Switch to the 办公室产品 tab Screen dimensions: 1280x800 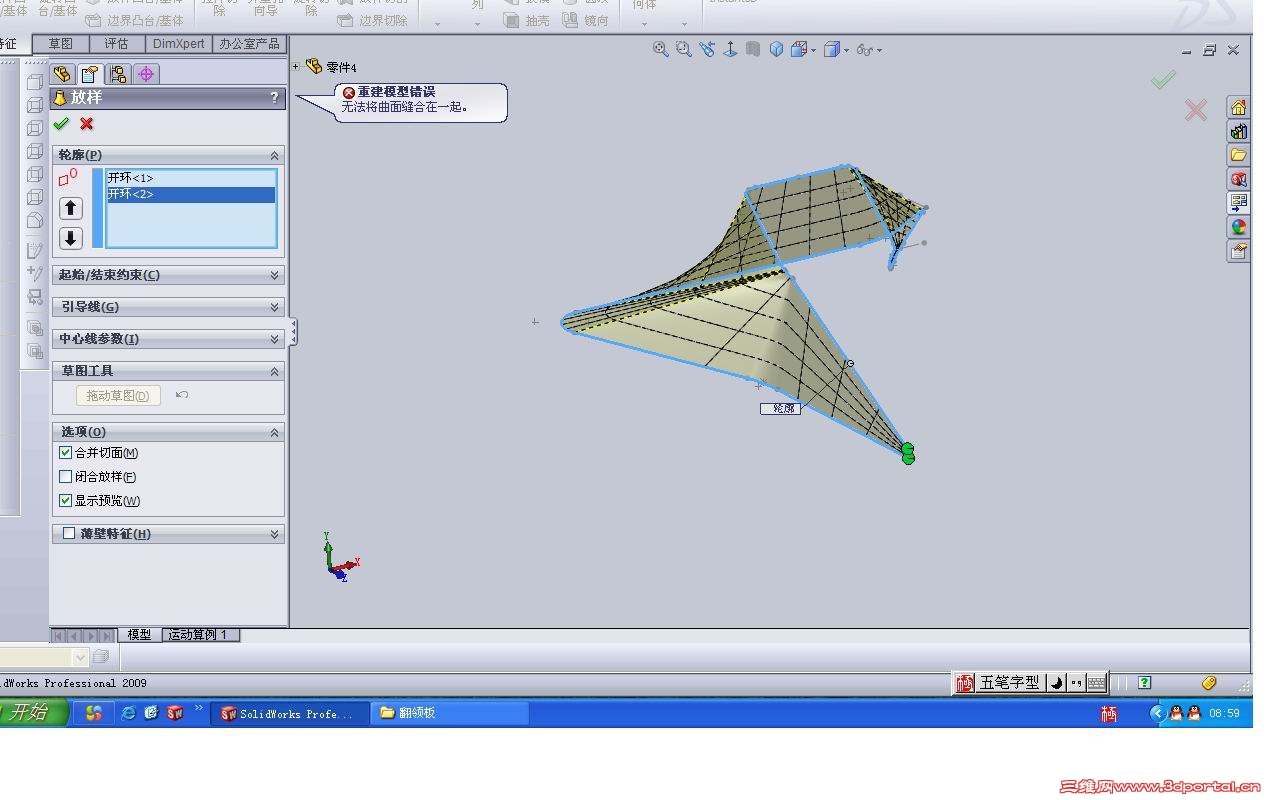(x=249, y=44)
